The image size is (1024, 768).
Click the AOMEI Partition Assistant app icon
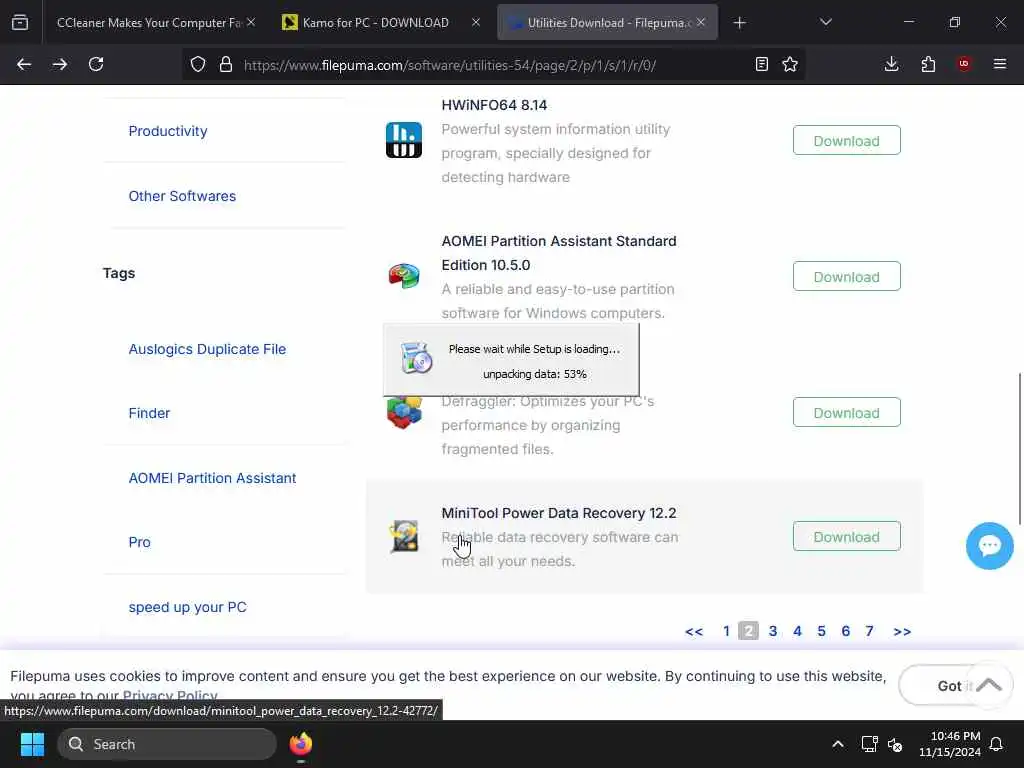[404, 276]
